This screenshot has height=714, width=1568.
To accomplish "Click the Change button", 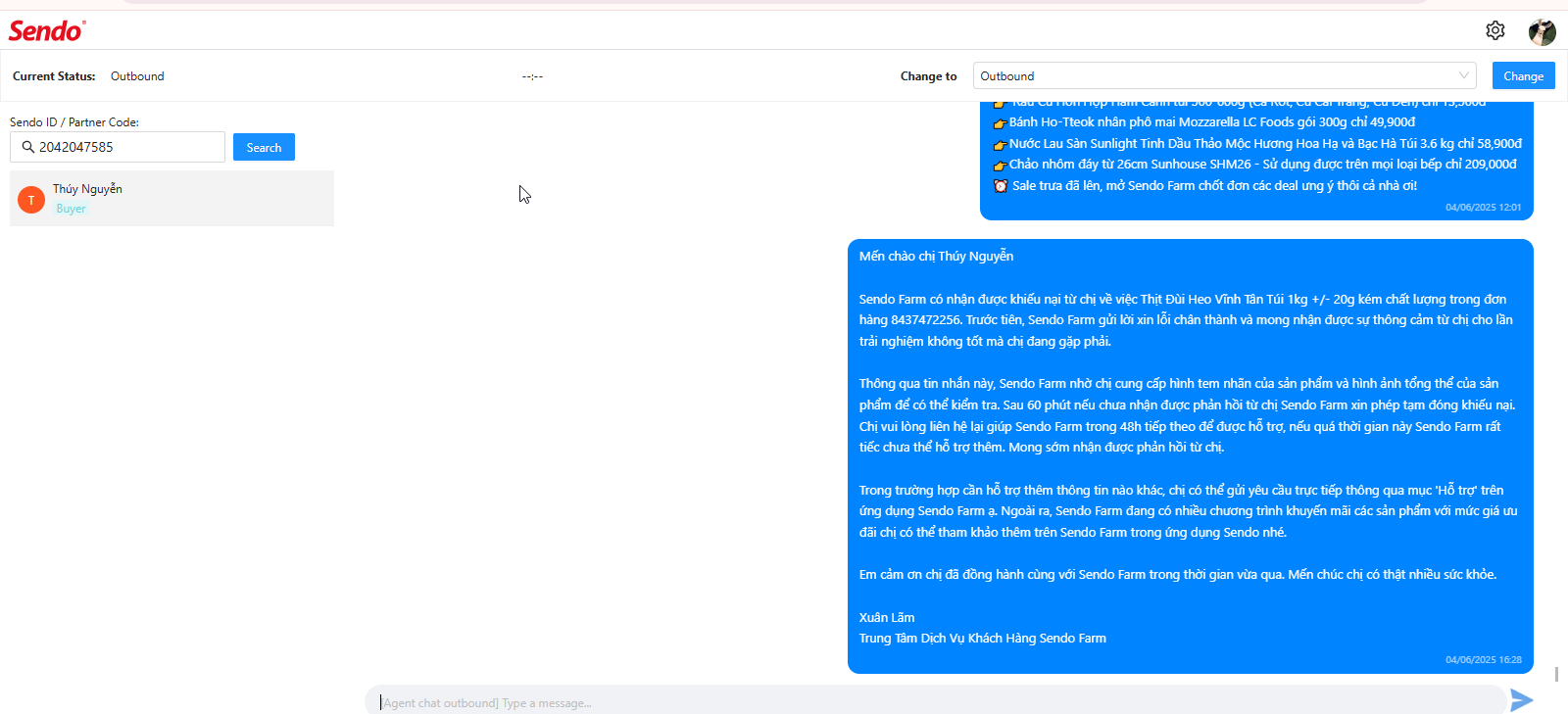I will tap(1523, 75).
